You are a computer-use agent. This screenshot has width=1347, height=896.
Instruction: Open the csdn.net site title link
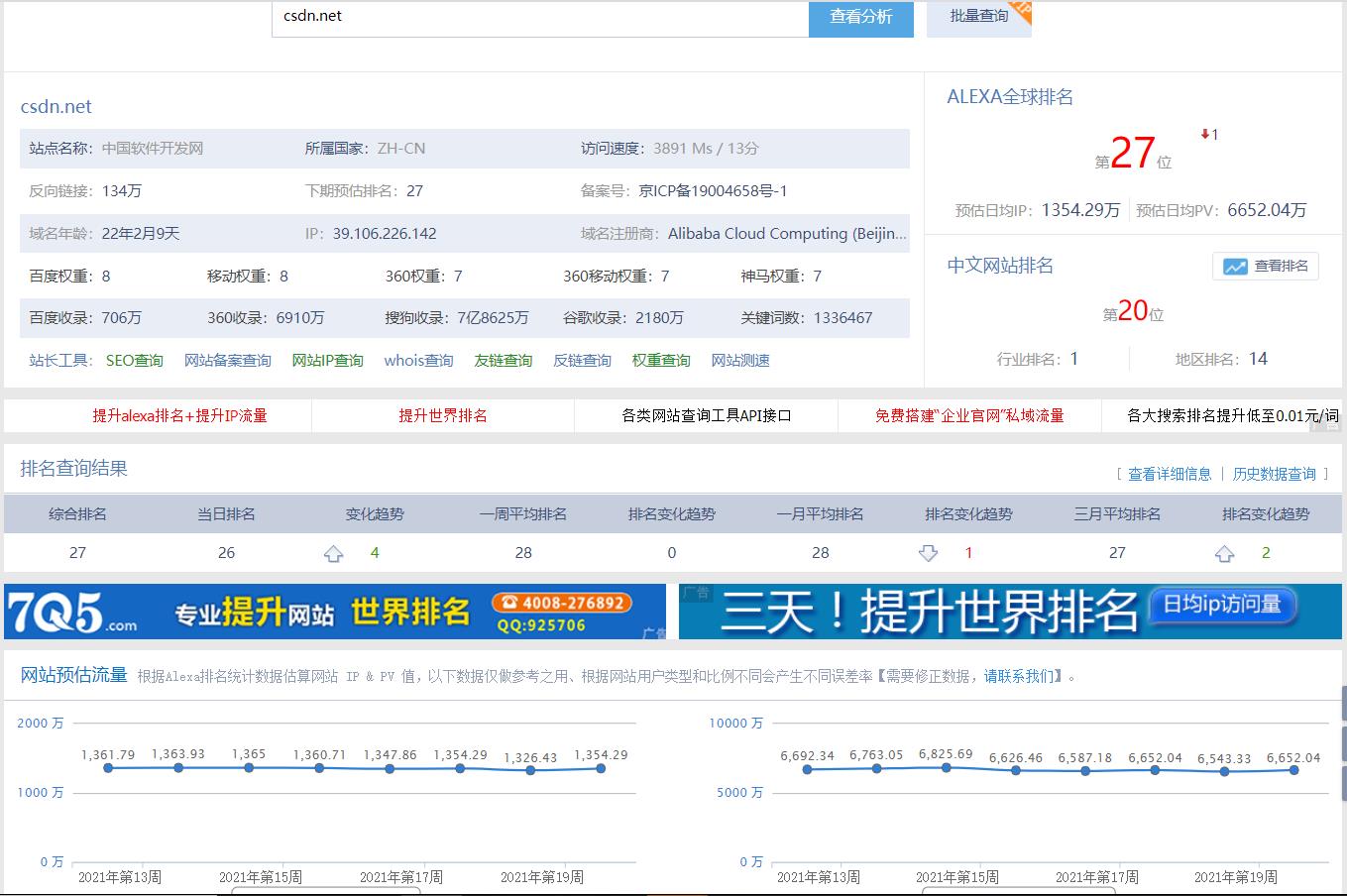point(56,106)
